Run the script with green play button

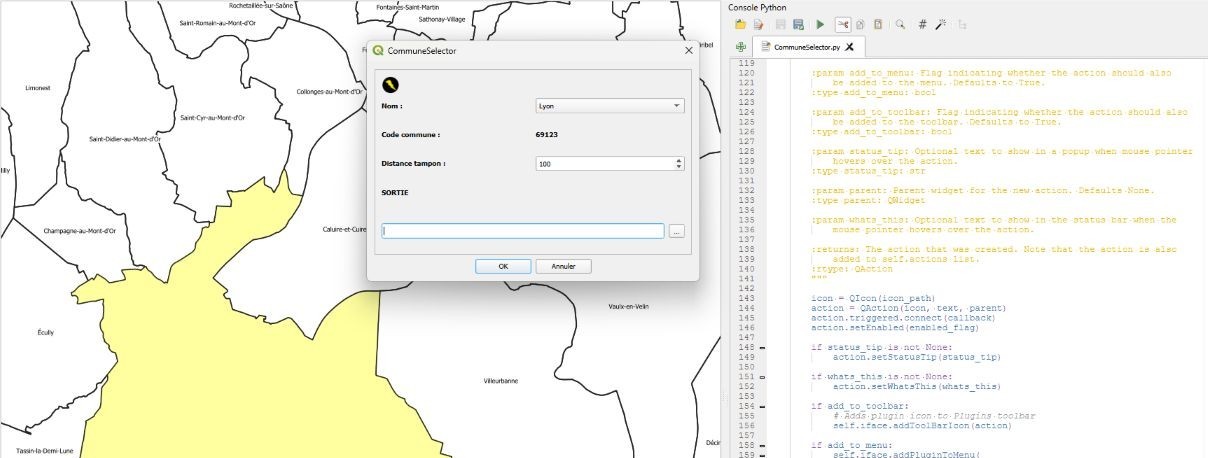[x=820, y=24]
